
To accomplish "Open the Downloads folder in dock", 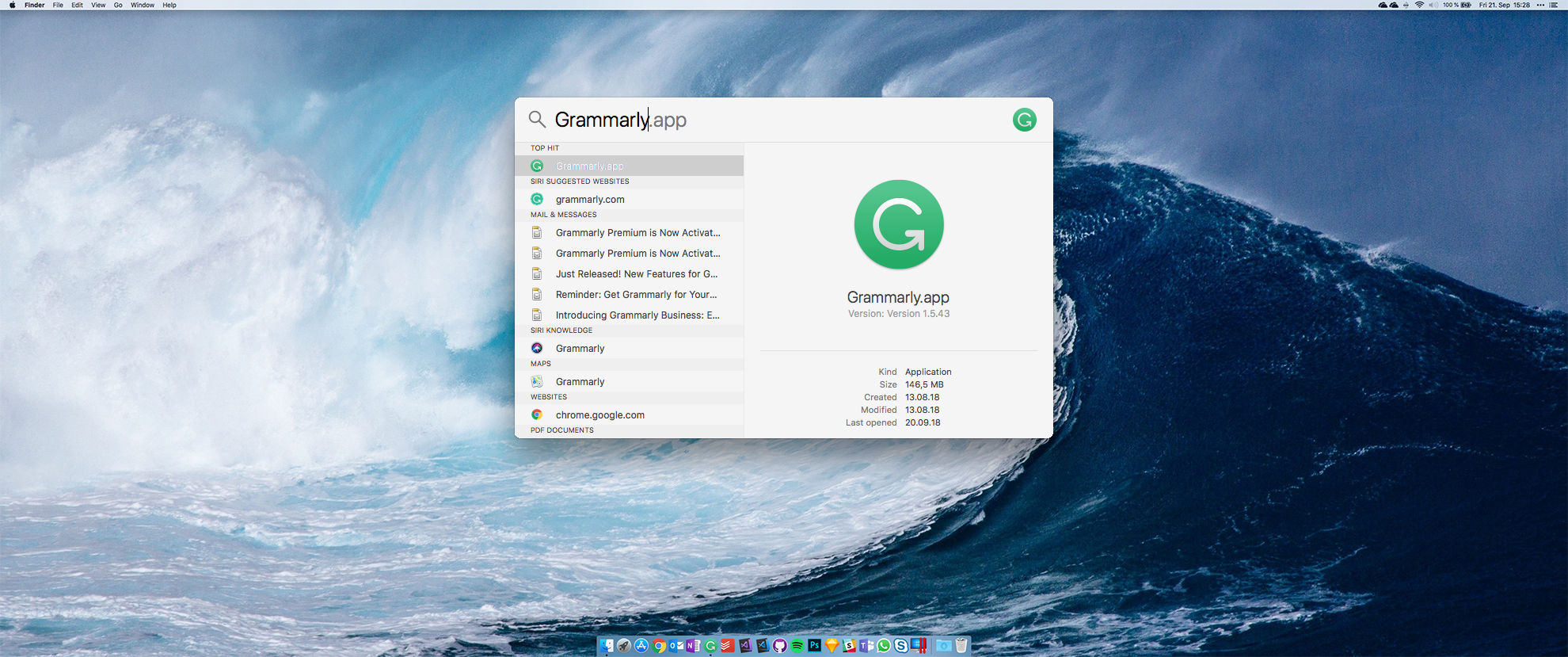I will (943, 646).
